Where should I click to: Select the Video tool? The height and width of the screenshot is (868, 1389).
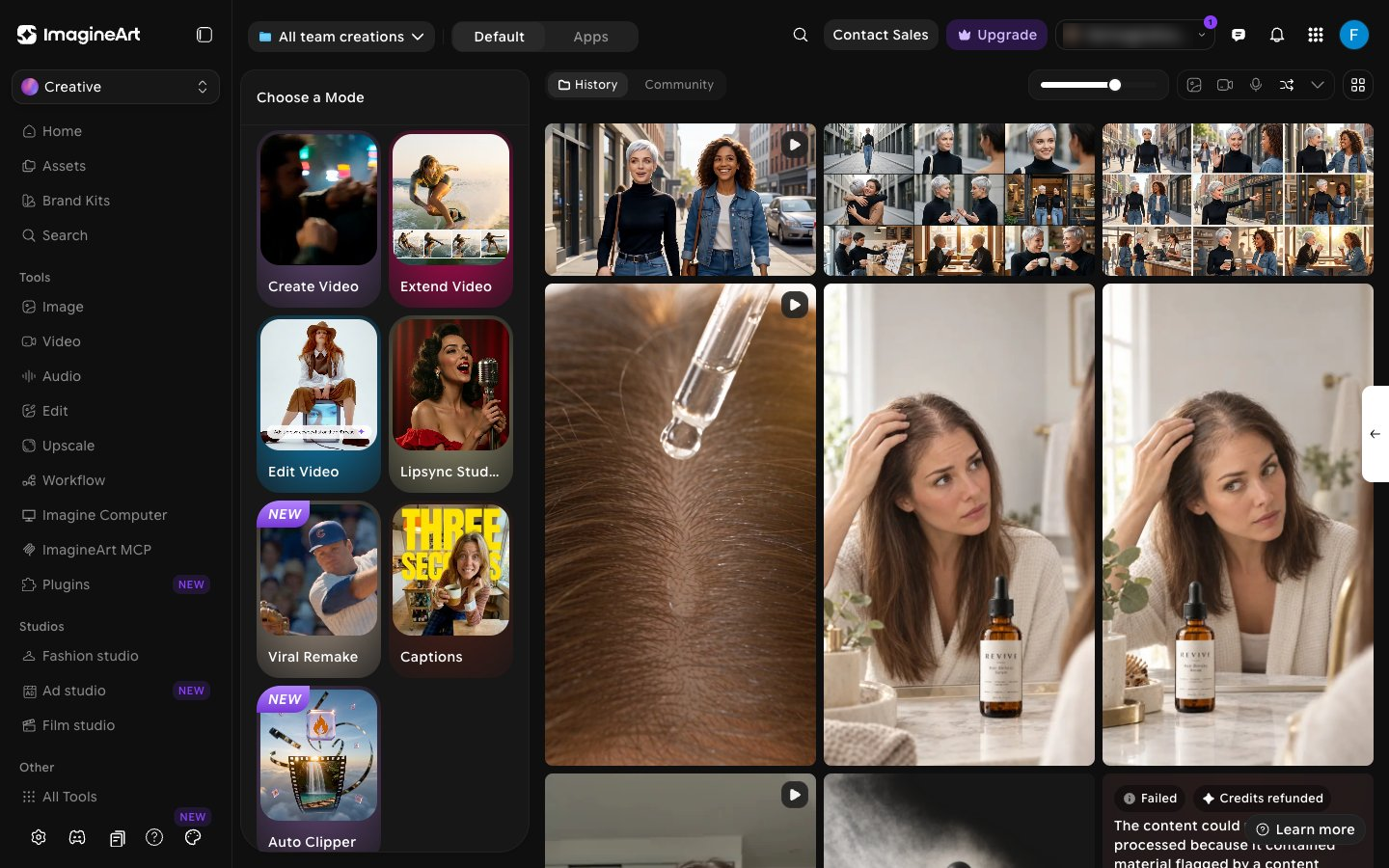116,341
